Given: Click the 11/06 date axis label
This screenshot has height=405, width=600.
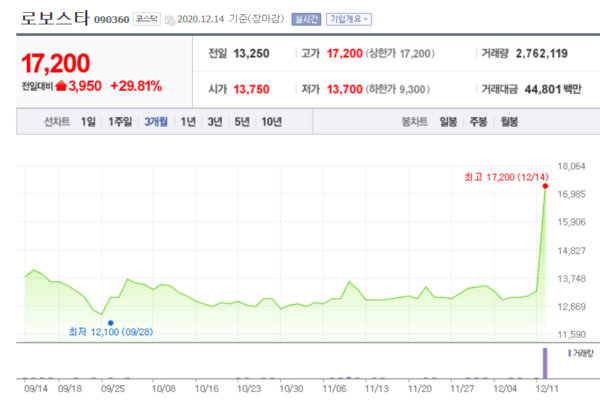Looking at the screenshot, I should click(x=334, y=389).
